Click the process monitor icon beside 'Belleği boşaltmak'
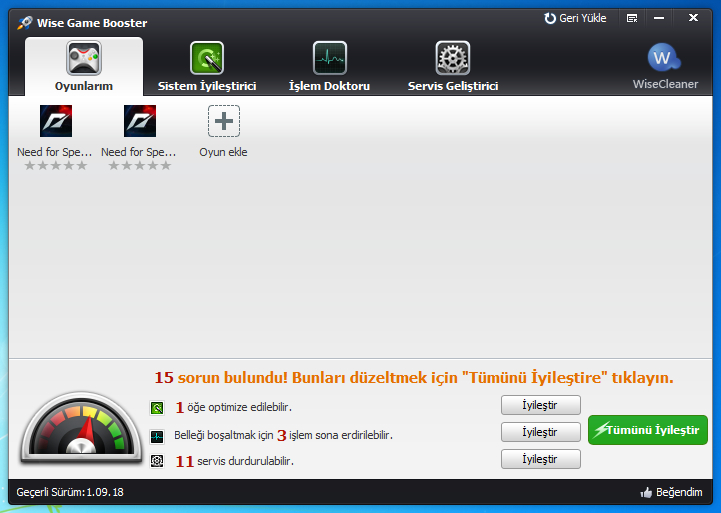The width and height of the screenshot is (721, 513). (x=157, y=436)
